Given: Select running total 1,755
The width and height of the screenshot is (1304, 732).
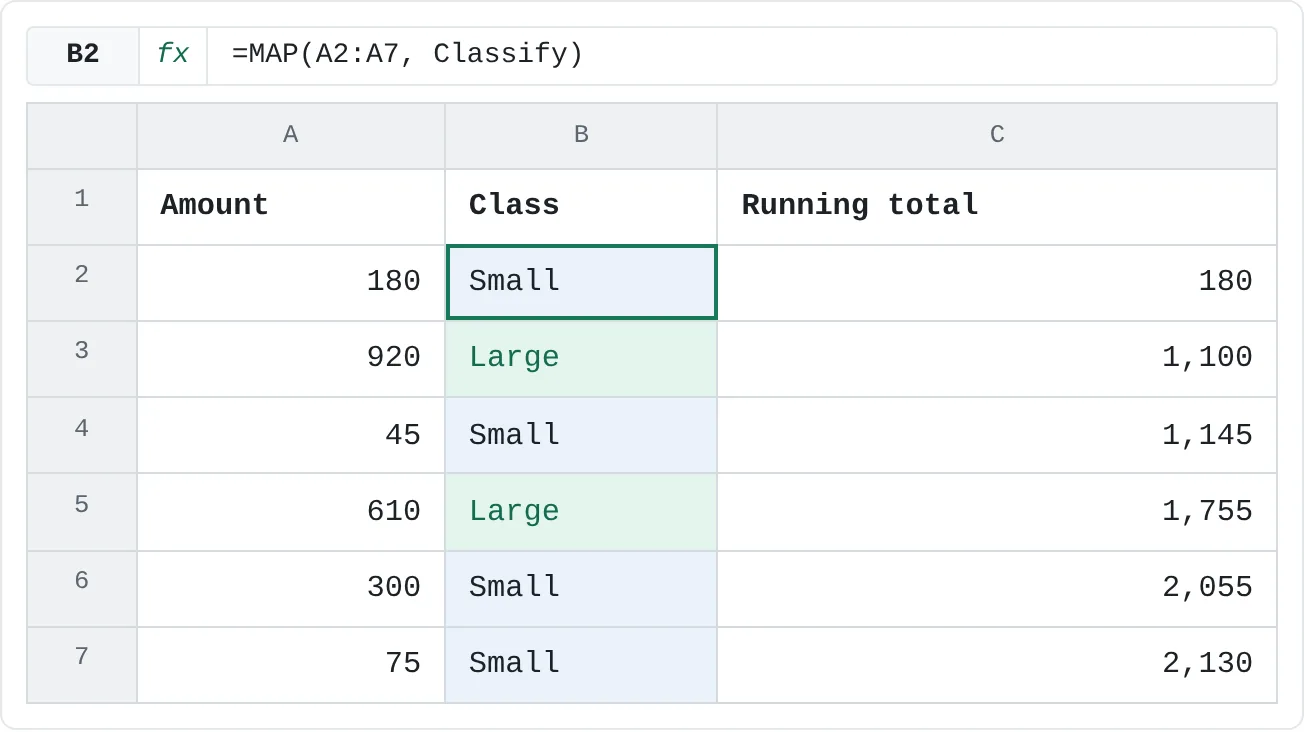Looking at the screenshot, I should click(997, 511).
